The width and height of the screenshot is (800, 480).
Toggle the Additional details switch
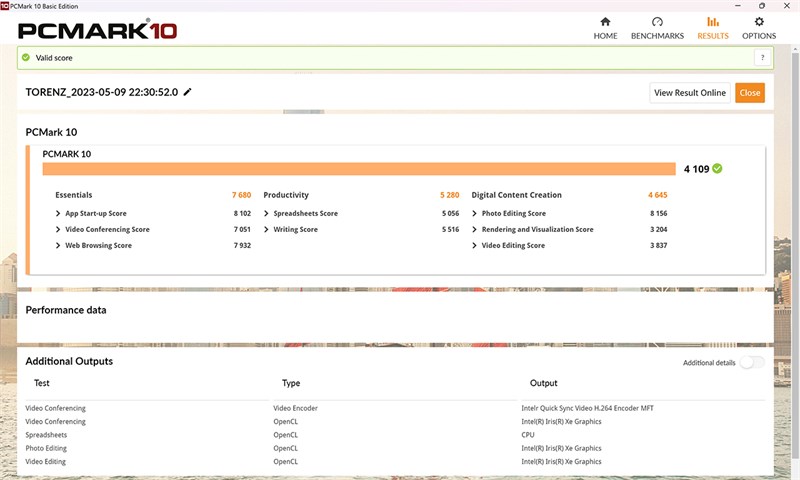752,363
